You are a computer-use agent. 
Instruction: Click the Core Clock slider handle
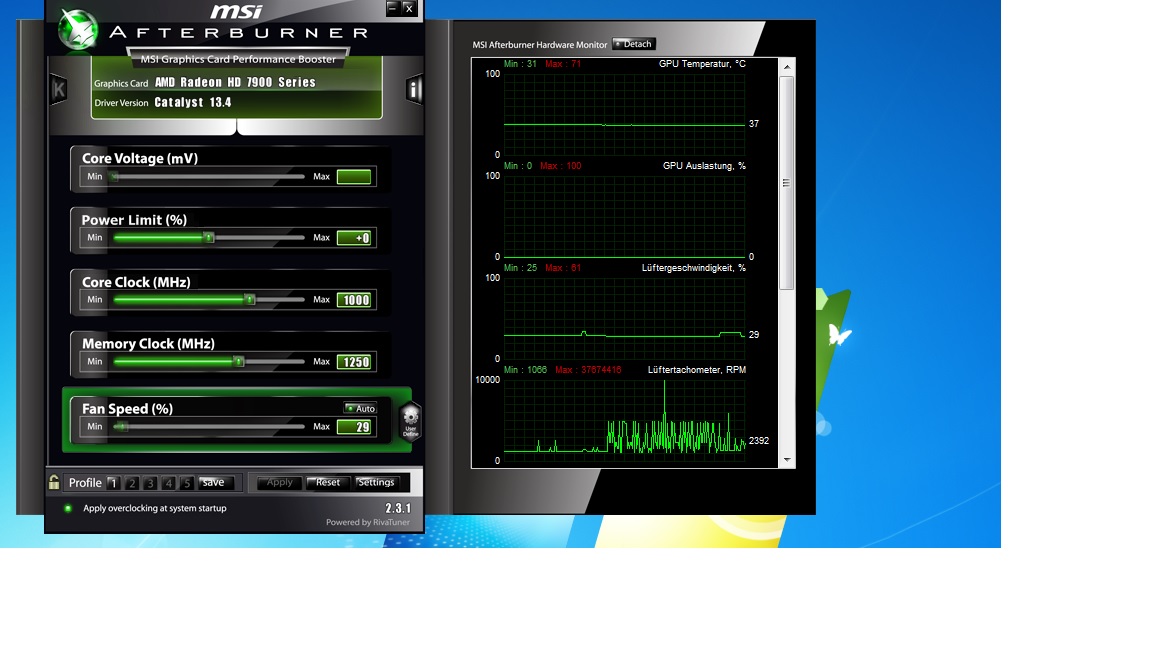250,299
